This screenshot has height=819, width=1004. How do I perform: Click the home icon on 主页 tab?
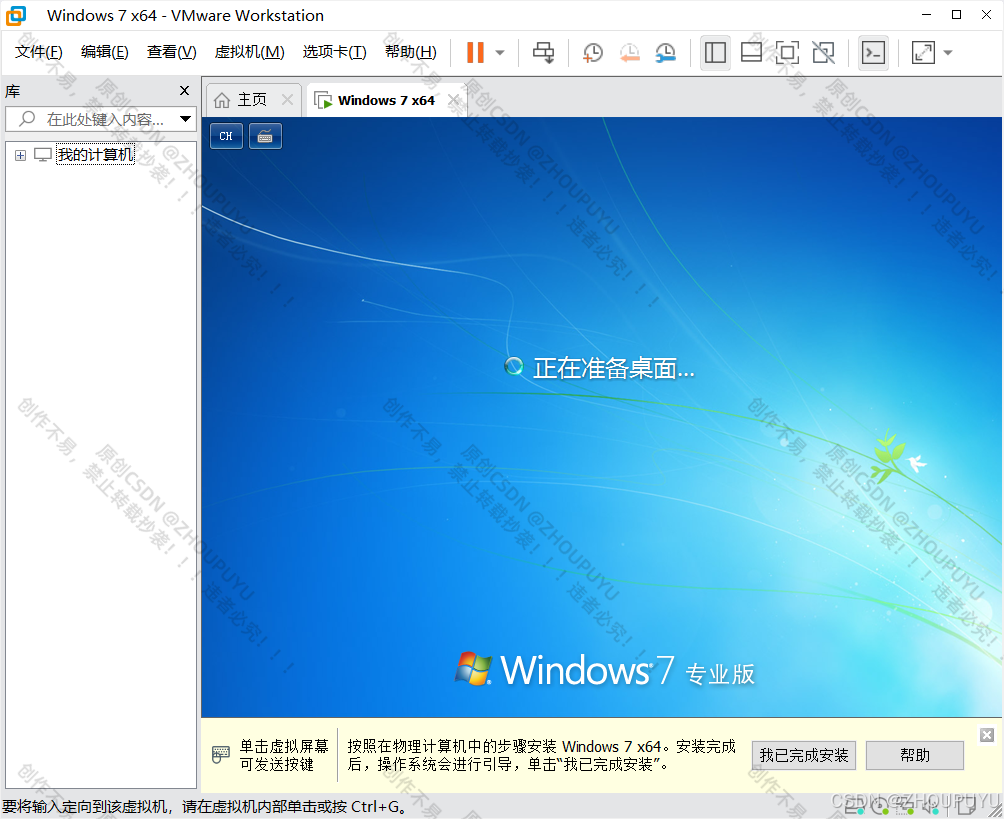(222, 101)
